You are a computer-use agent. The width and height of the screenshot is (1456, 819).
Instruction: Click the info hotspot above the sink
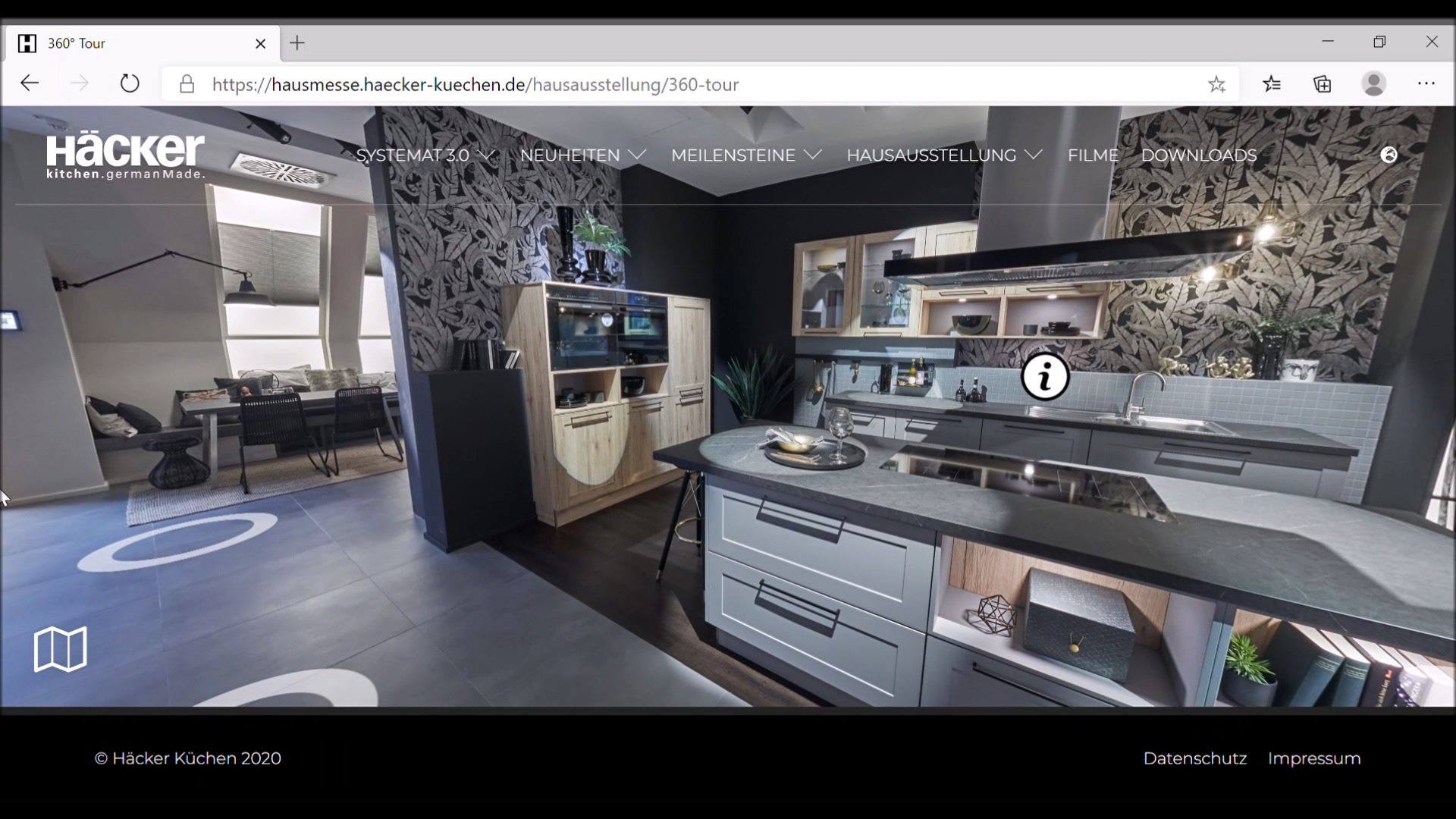click(1045, 376)
